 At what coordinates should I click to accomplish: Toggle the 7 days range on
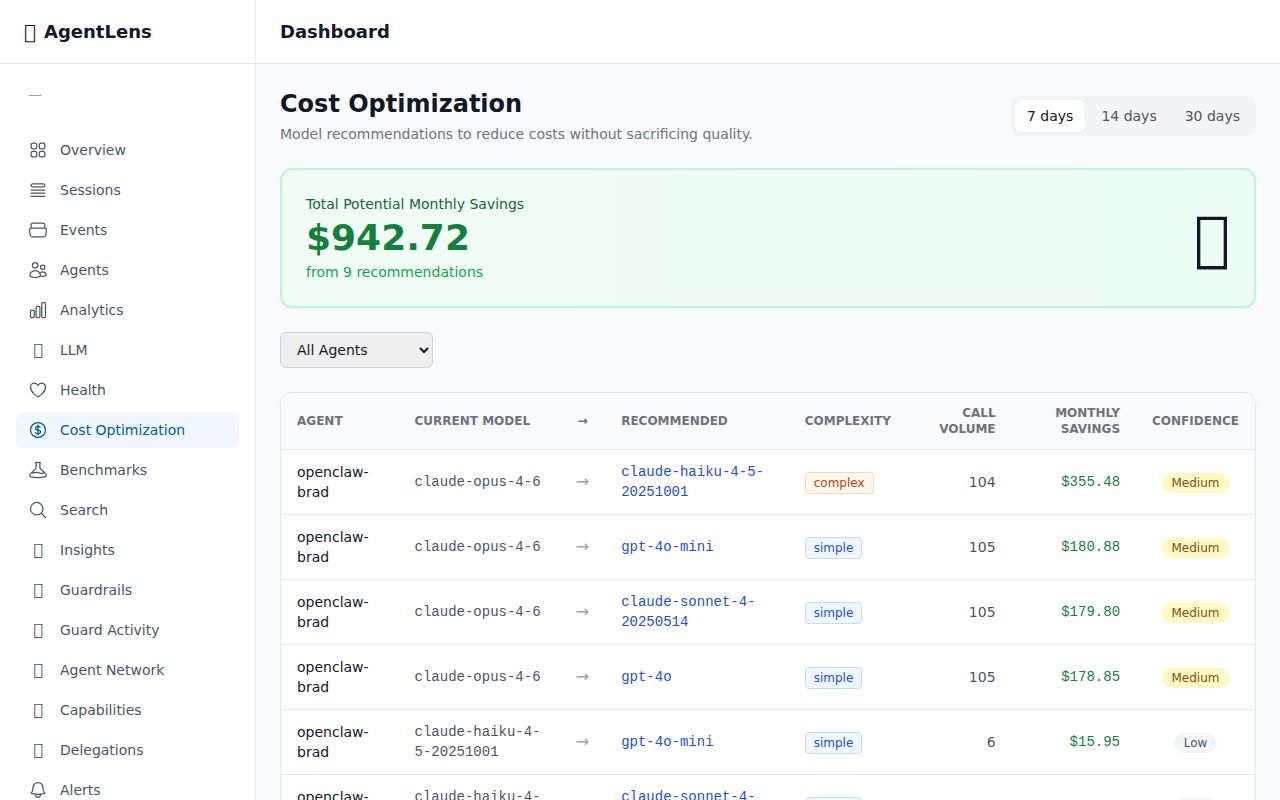1049,115
